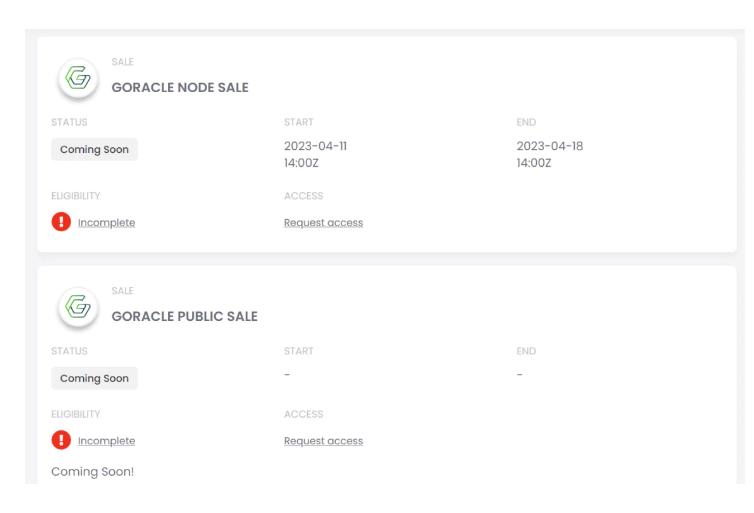
Task: Open Incomplete eligibility link for Node Sale
Action: coord(106,223)
